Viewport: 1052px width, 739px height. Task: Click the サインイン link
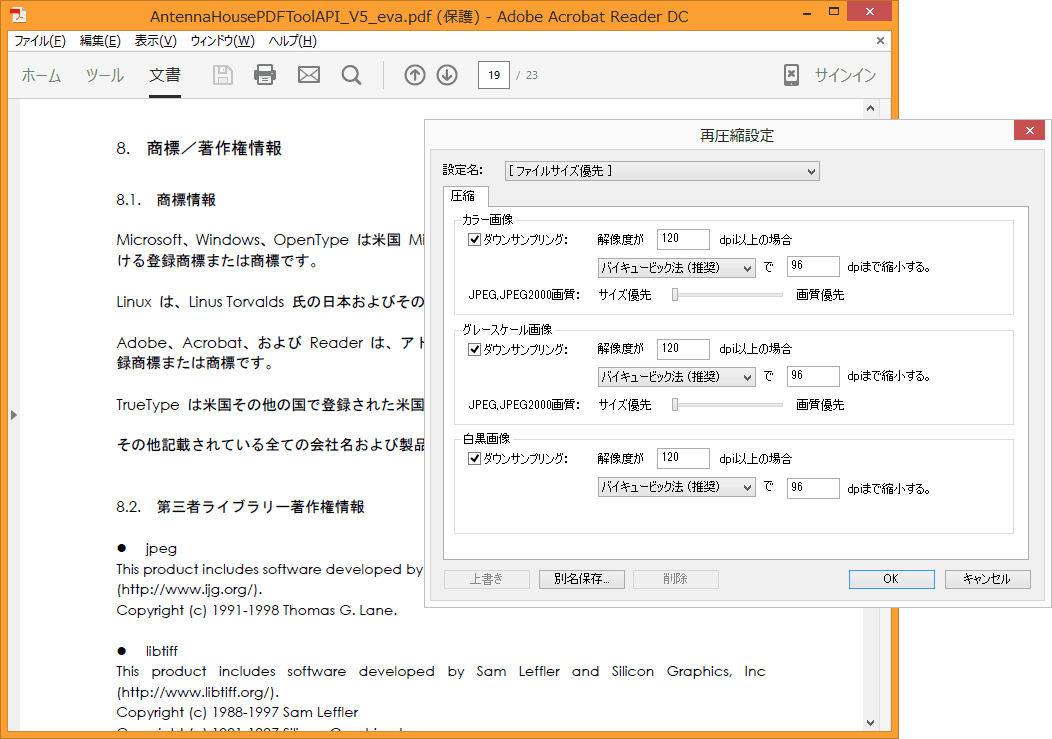point(845,75)
